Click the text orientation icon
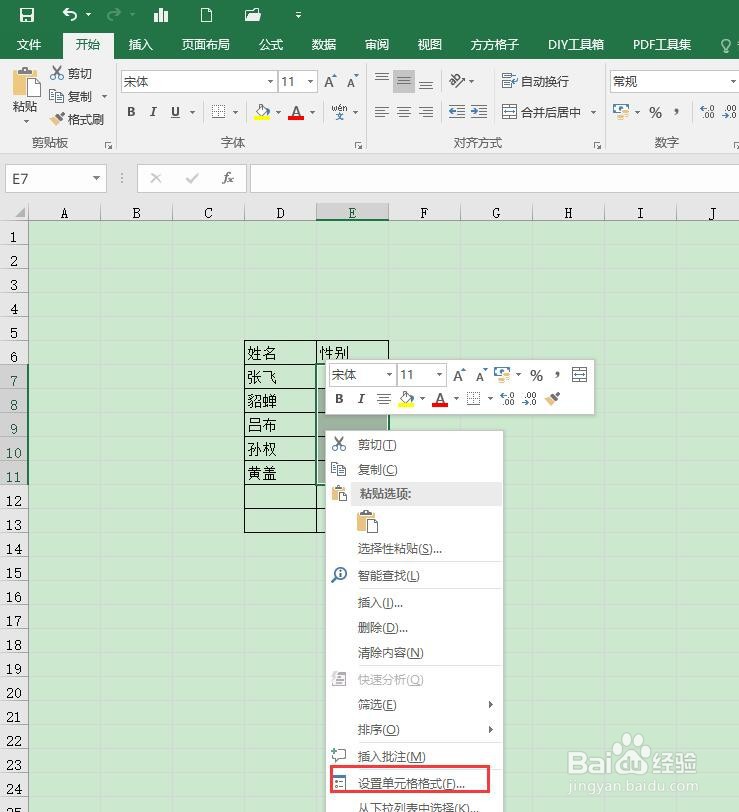This screenshot has width=739, height=812. click(x=457, y=81)
